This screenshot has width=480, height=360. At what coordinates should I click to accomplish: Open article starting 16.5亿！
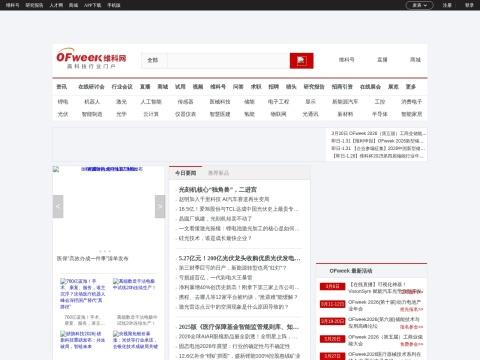point(239,209)
